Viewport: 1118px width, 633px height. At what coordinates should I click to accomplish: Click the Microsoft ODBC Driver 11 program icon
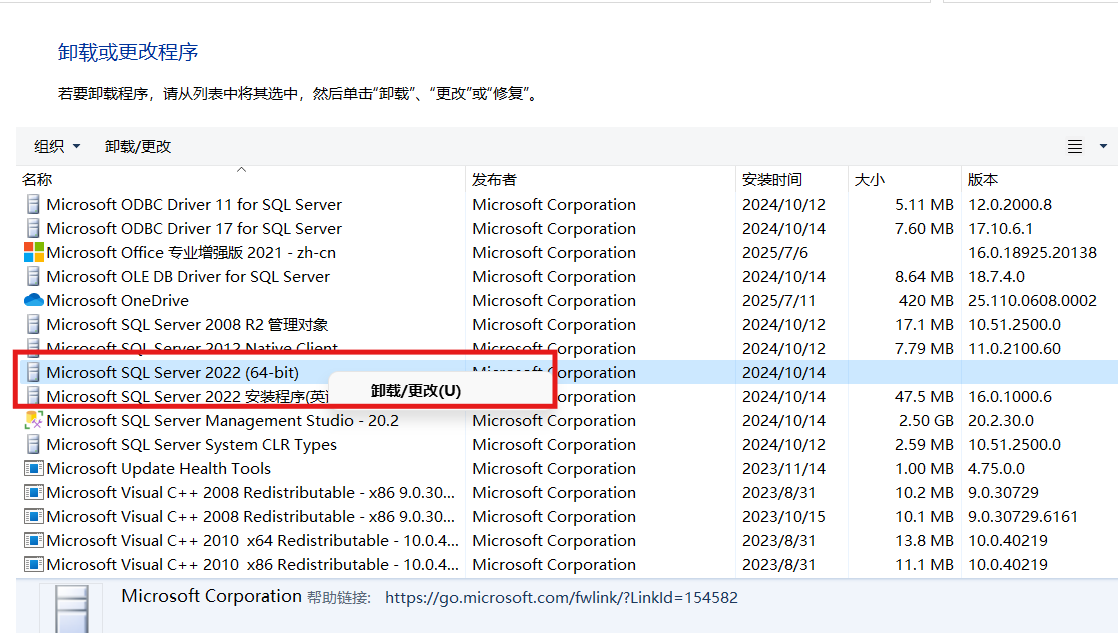click(33, 205)
